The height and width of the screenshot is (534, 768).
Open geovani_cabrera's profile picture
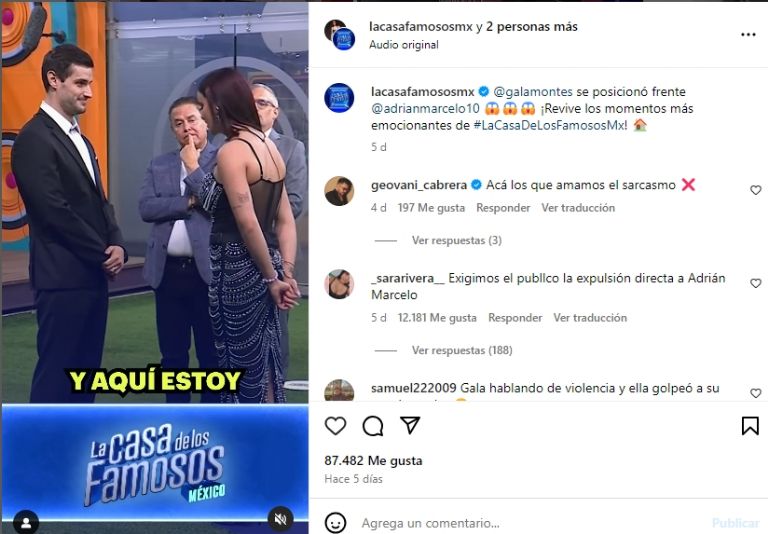339,191
